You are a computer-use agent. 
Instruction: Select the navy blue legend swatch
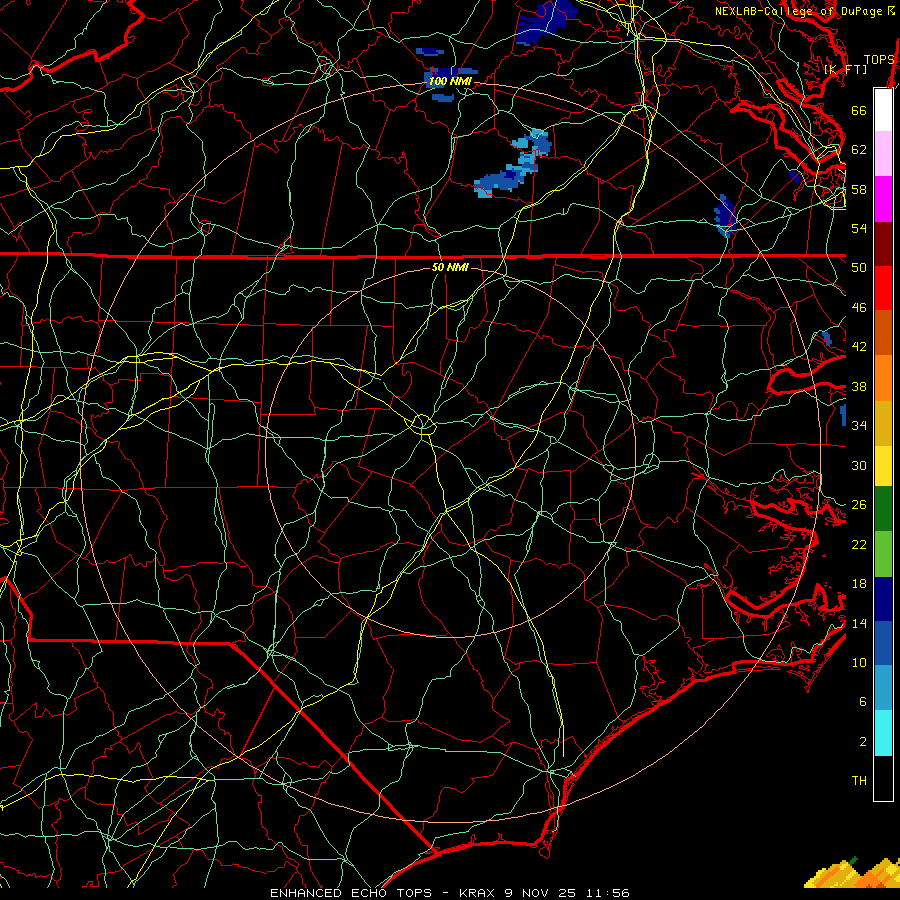[x=883, y=599]
